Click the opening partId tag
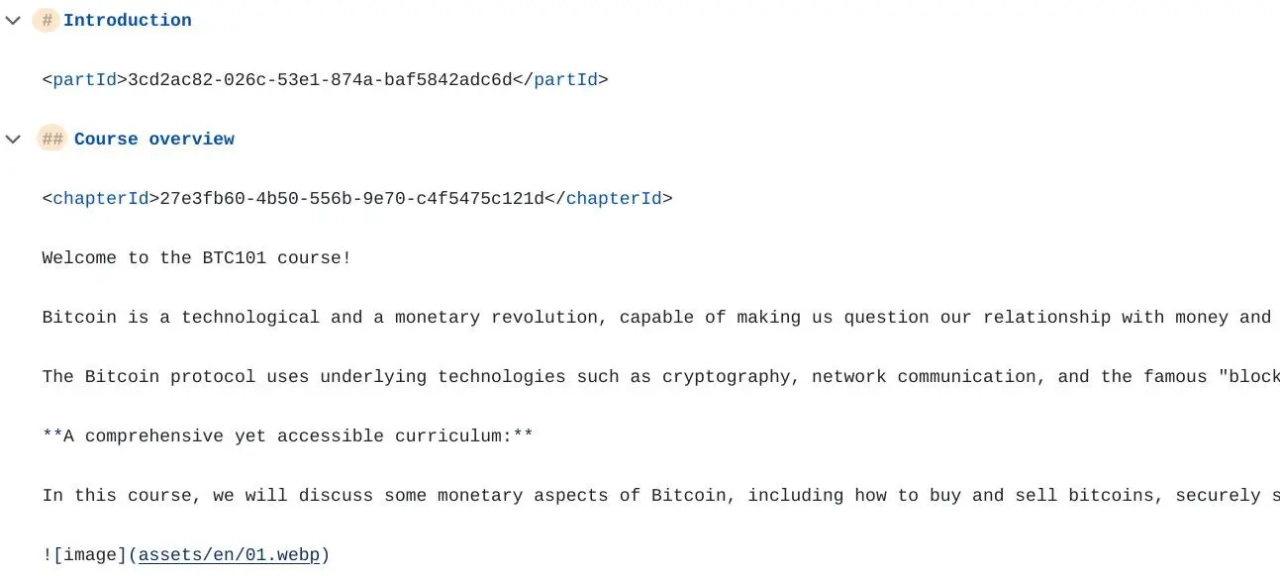This screenshot has height=577, width=1280. (85, 80)
